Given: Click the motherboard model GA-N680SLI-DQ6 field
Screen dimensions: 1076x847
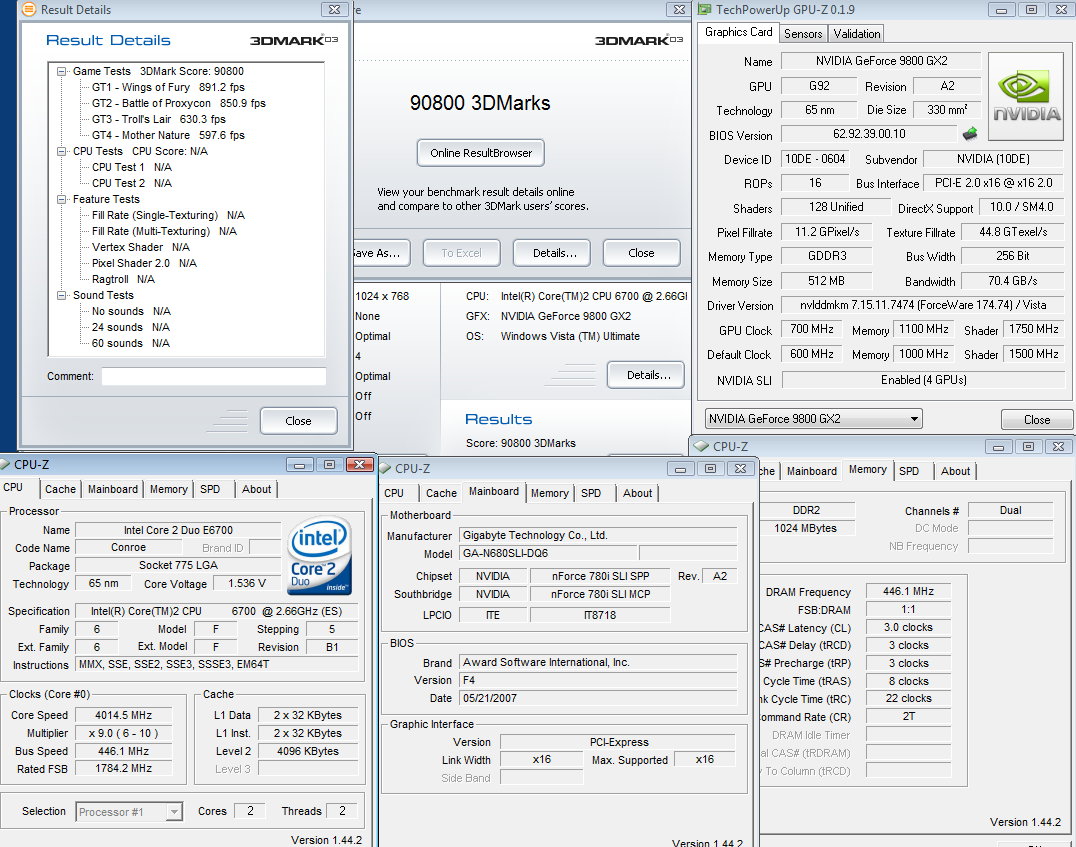Looking at the screenshot, I should [x=548, y=553].
